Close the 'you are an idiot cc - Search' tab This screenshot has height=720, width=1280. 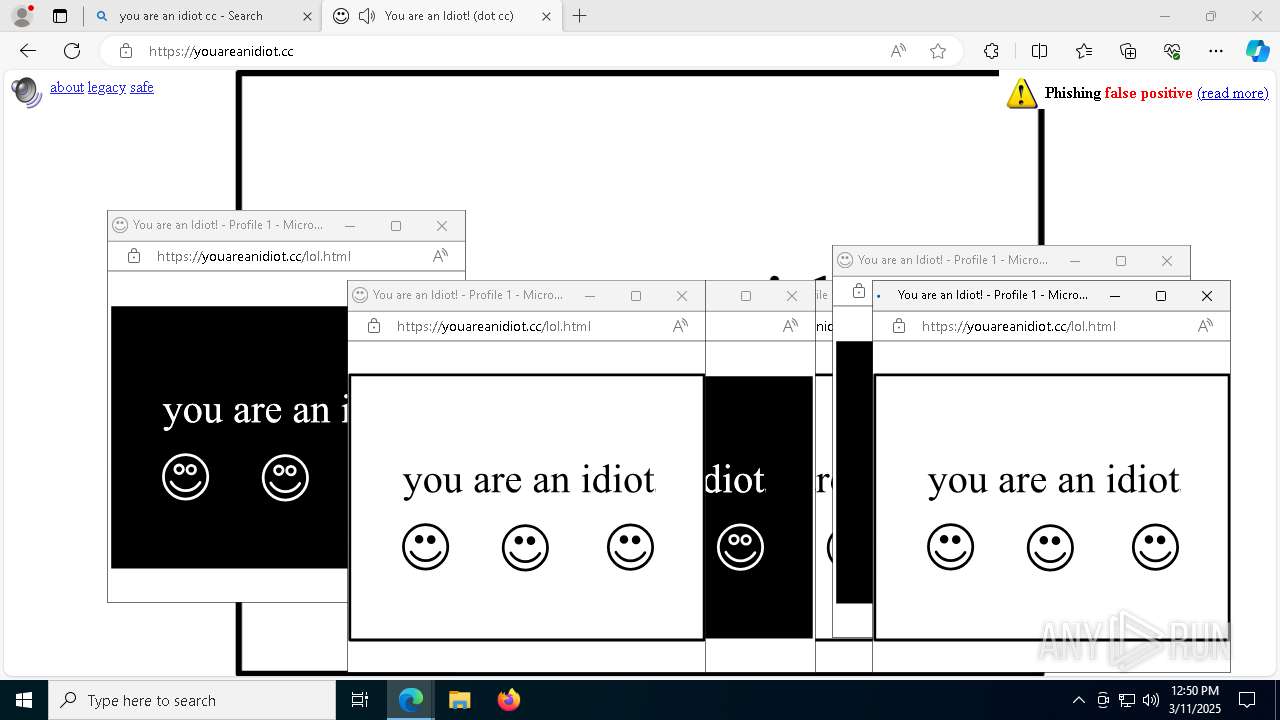click(x=307, y=16)
